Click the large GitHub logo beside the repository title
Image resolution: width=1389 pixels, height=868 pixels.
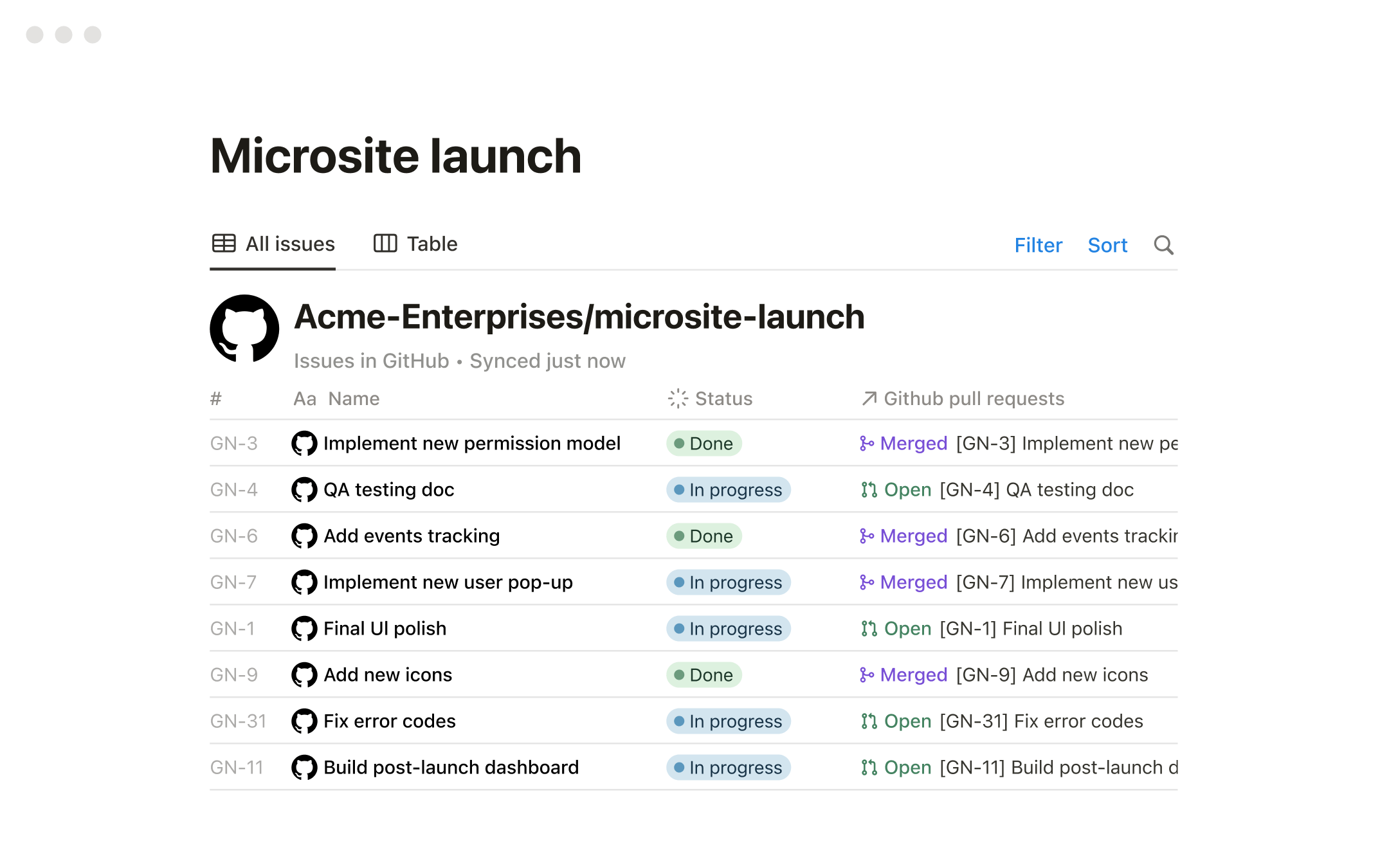[244, 329]
